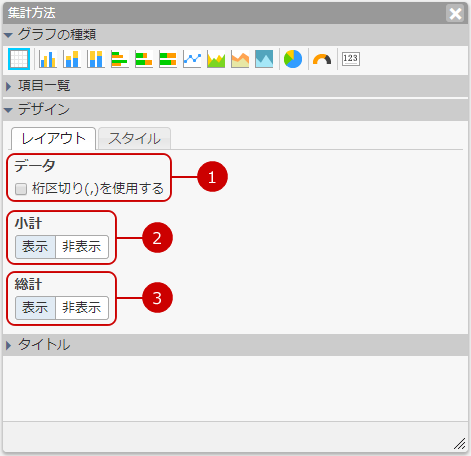Choose the 100% stacked vertical bar icon

96,59
